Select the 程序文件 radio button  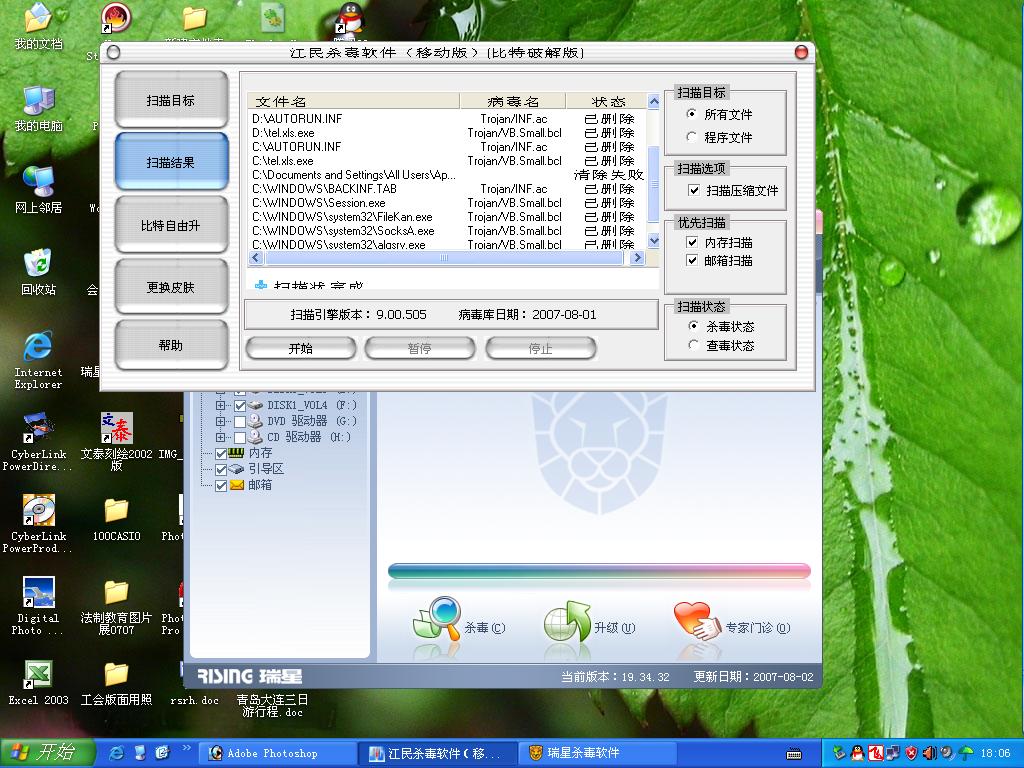[x=692, y=137]
